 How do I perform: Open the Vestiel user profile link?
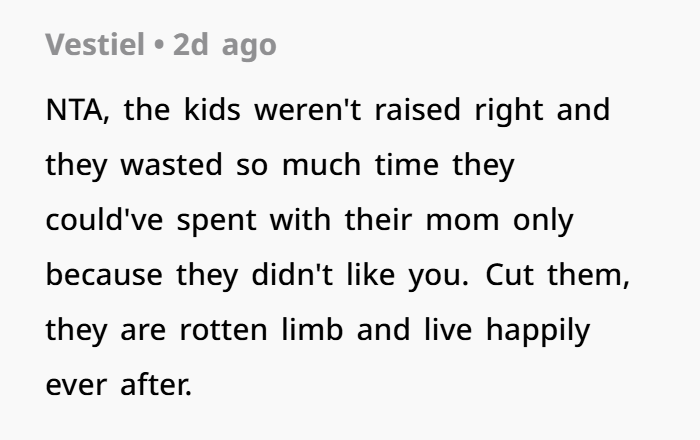95,45
